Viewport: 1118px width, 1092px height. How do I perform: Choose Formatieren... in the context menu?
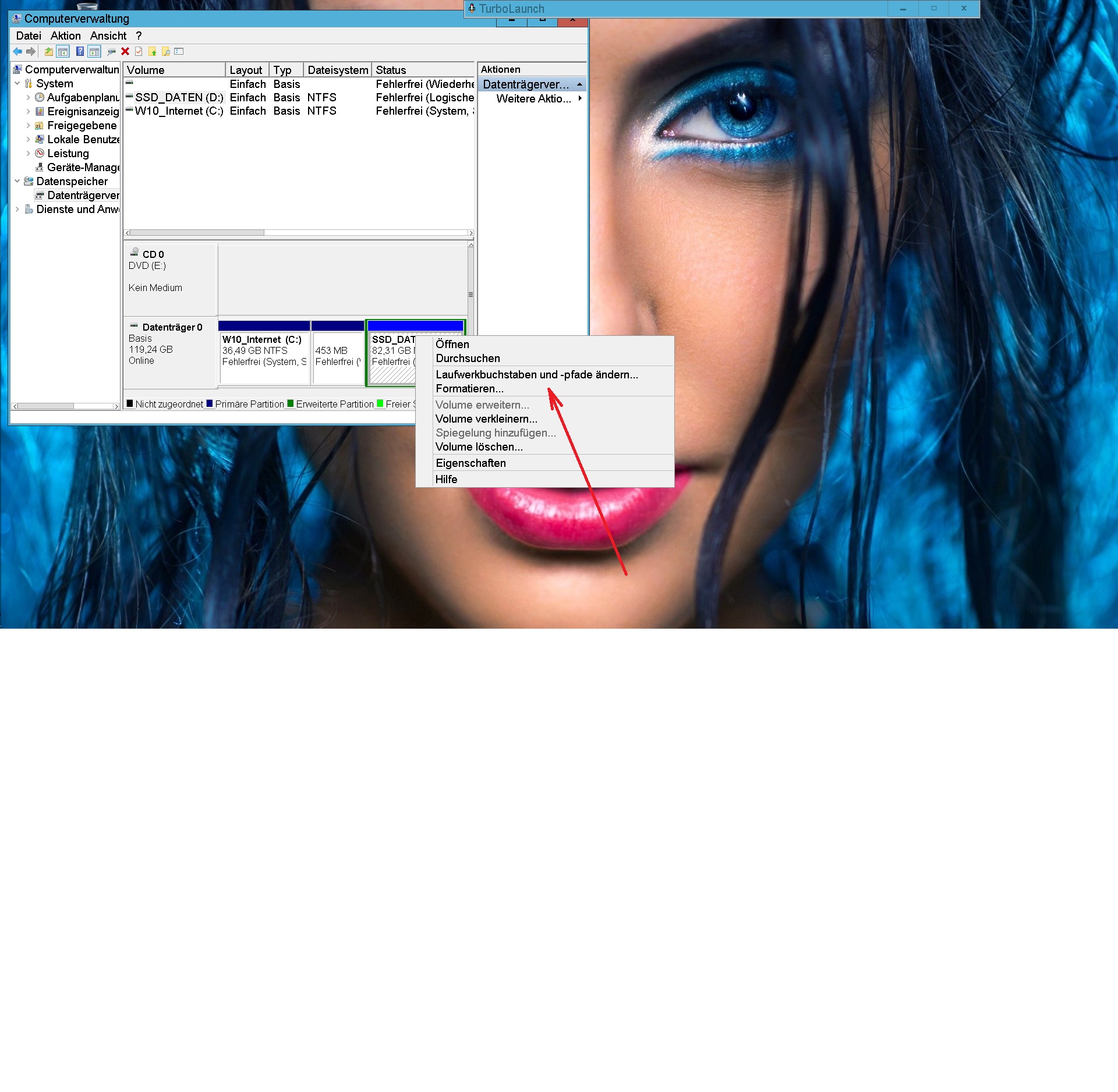click(469, 389)
